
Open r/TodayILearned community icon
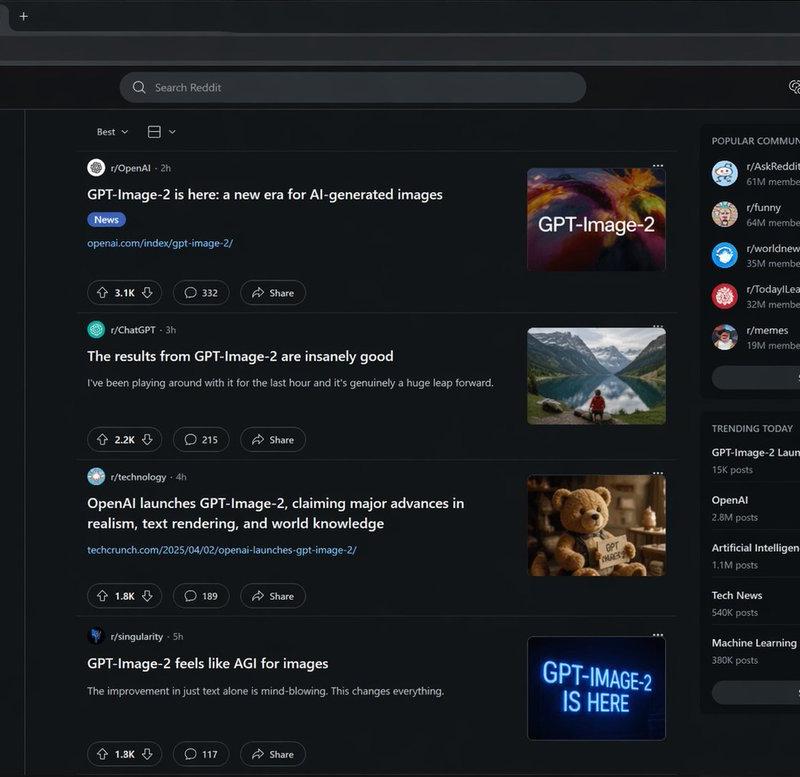[724, 296]
